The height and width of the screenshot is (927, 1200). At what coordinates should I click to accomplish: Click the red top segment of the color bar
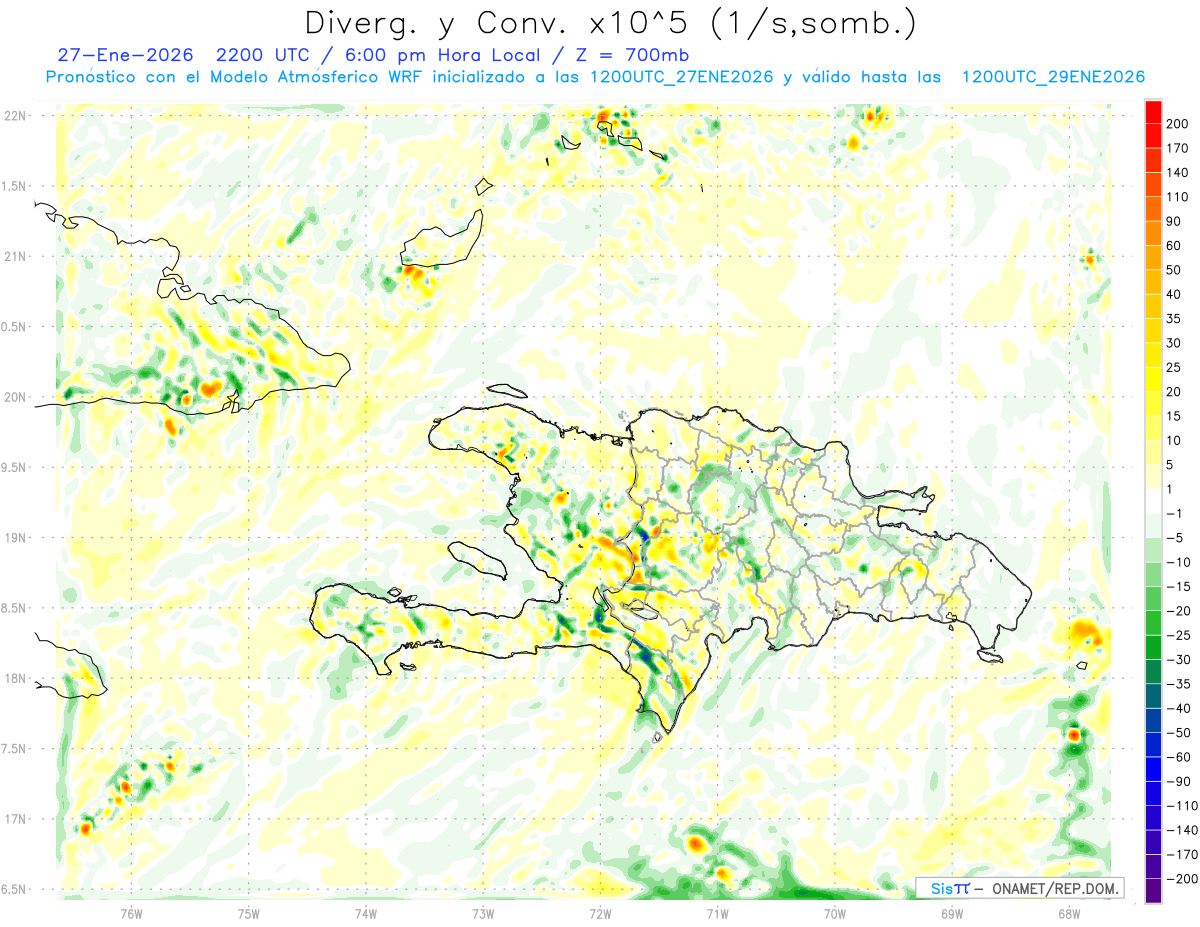(x=1153, y=111)
